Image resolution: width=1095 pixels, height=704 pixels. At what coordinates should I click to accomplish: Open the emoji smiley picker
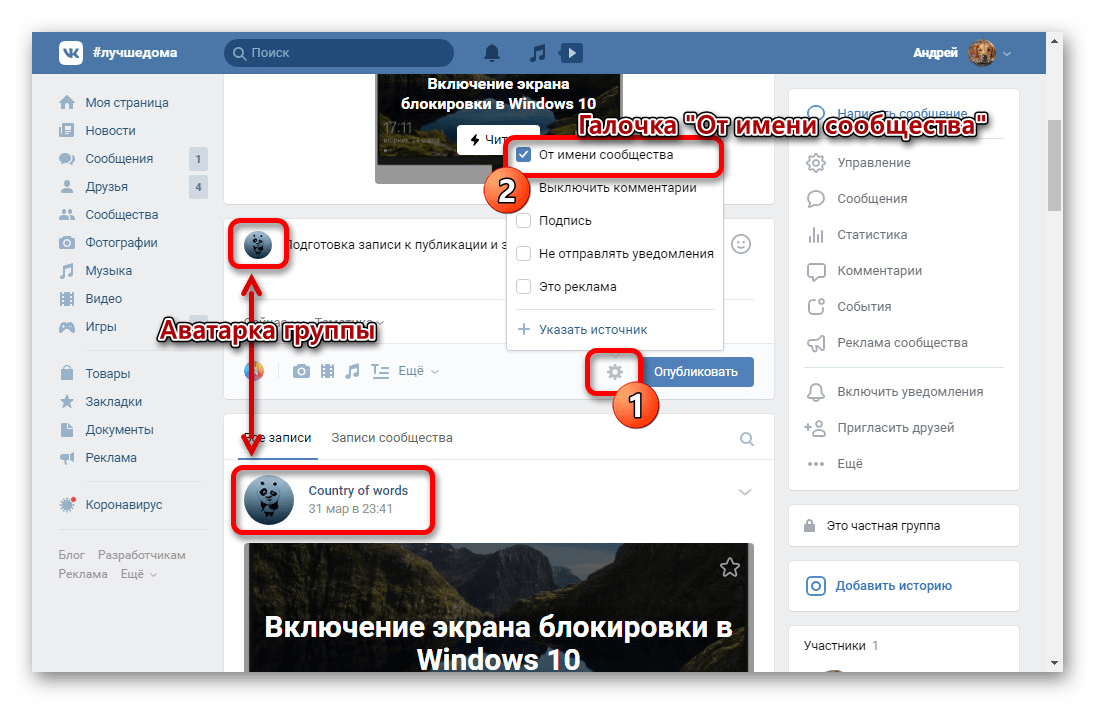pos(741,244)
